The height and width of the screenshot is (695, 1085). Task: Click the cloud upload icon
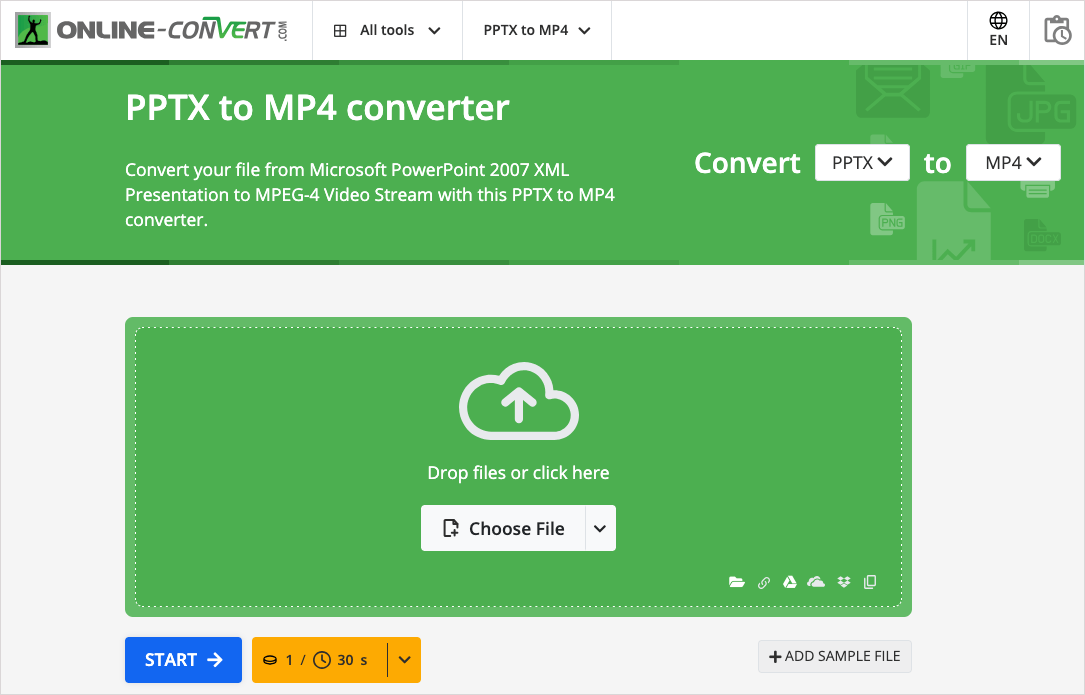pos(519,401)
